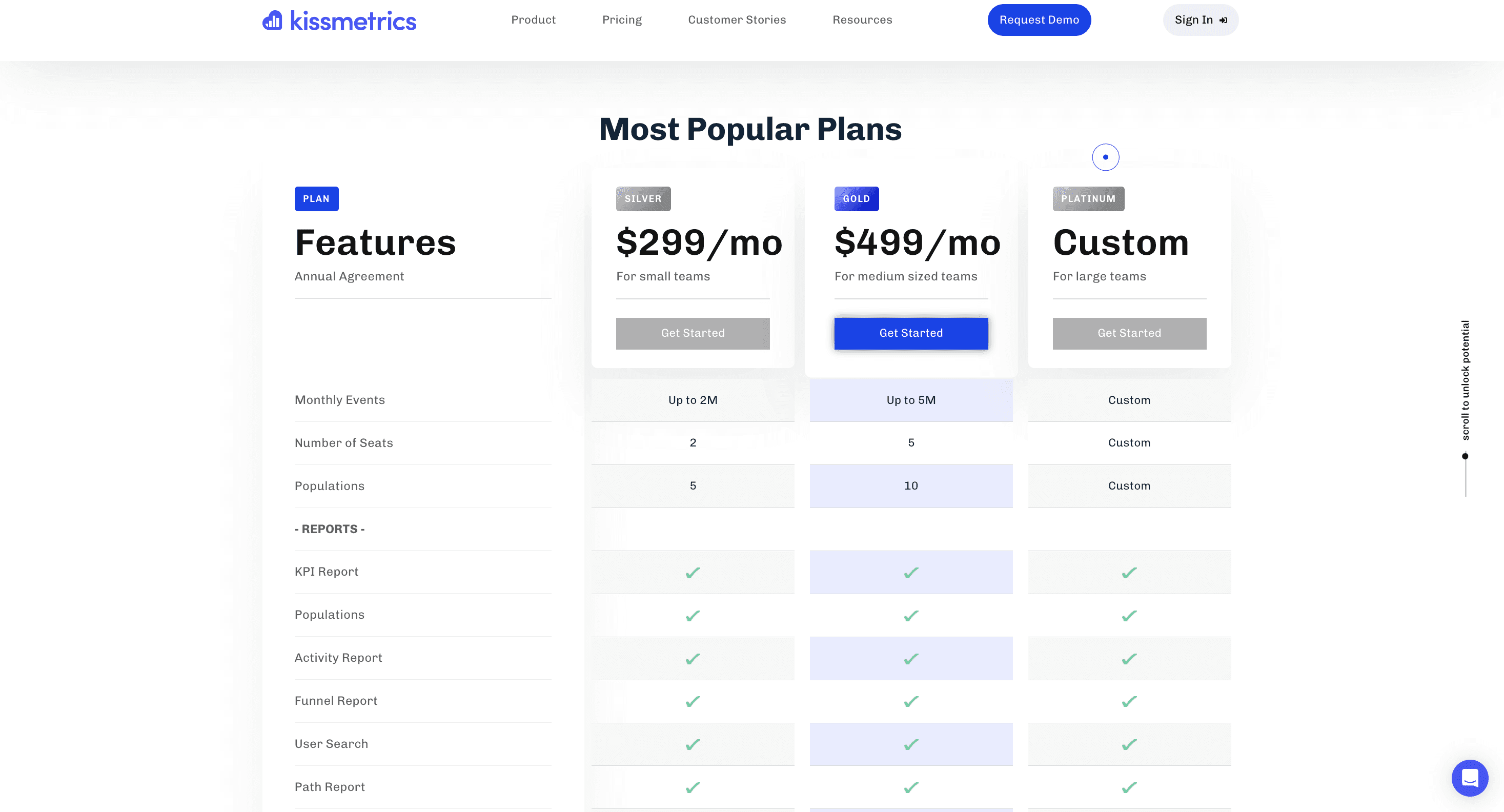Viewport: 1504px width, 812px height.
Task: Click the Activity Report checkmark under Silver
Action: [x=693, y=659]
